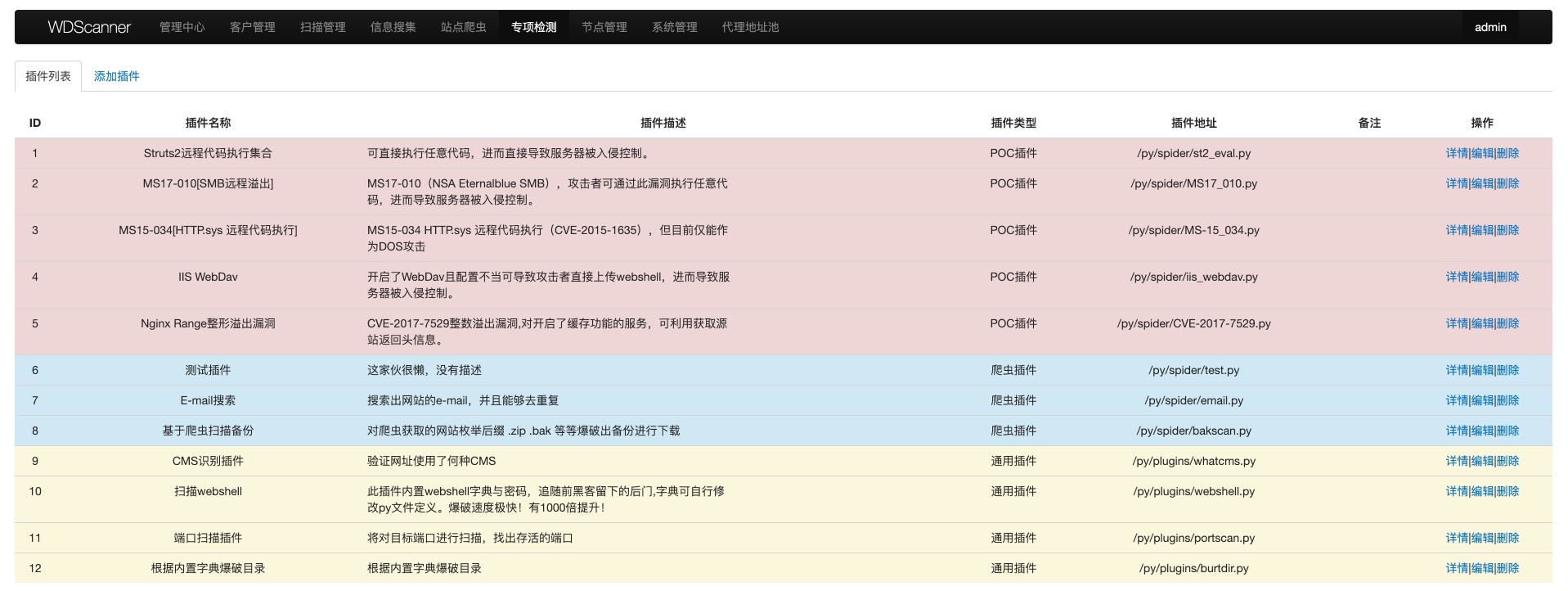Click the path /py/plugins/portscan.py
This screenshot has width=1568, height=591.
pos(1193,538)
